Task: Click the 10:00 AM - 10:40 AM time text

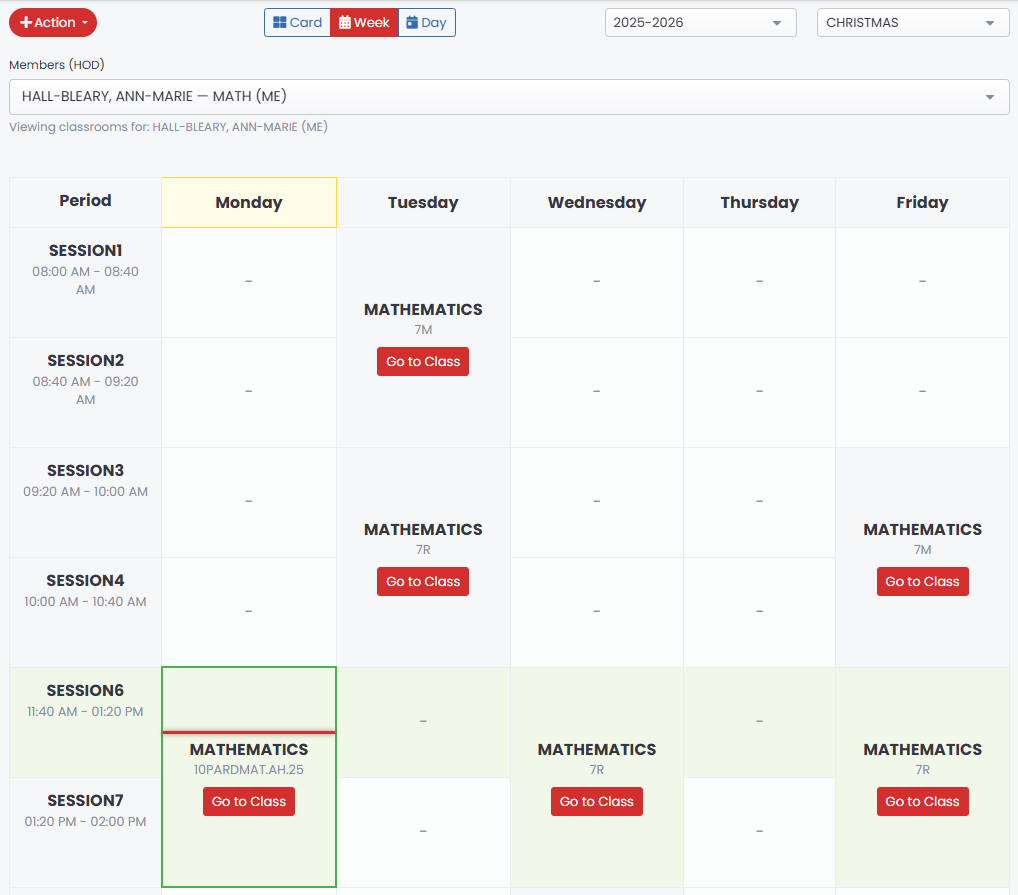Action: 85,602
